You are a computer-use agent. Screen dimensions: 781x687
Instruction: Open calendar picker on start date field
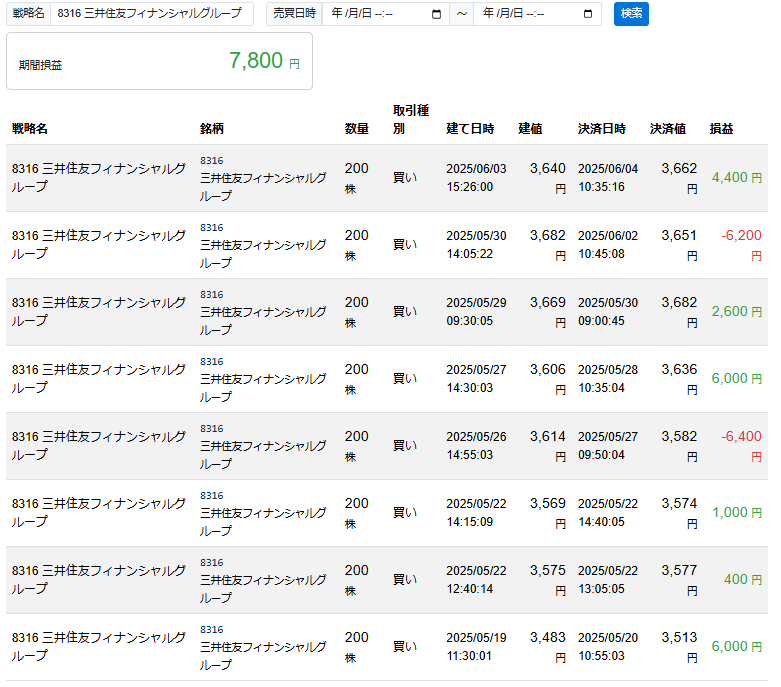[x=436, y=14]
